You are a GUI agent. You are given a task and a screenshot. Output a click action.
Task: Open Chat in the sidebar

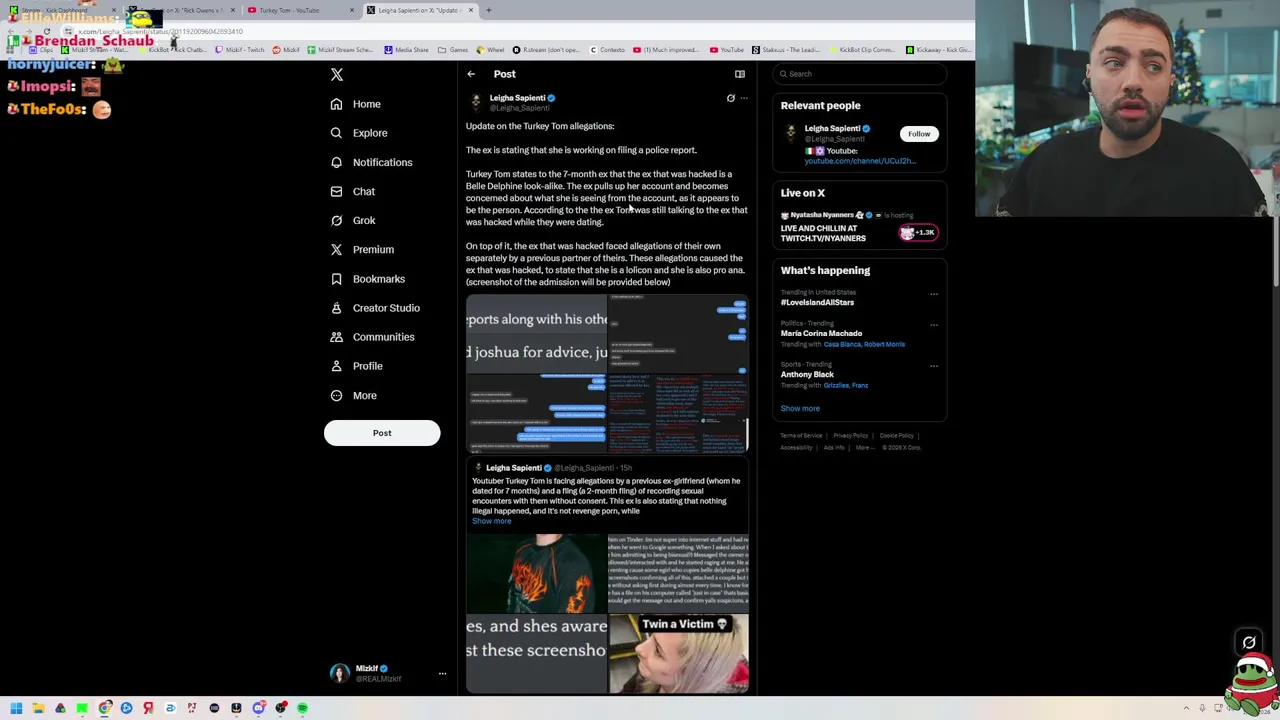click(364, 191)
